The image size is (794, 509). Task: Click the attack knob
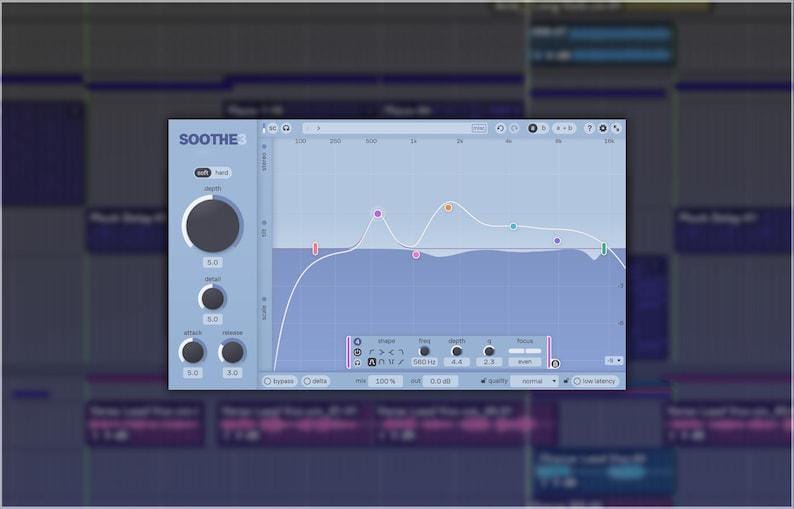click(x=193, y=352)
